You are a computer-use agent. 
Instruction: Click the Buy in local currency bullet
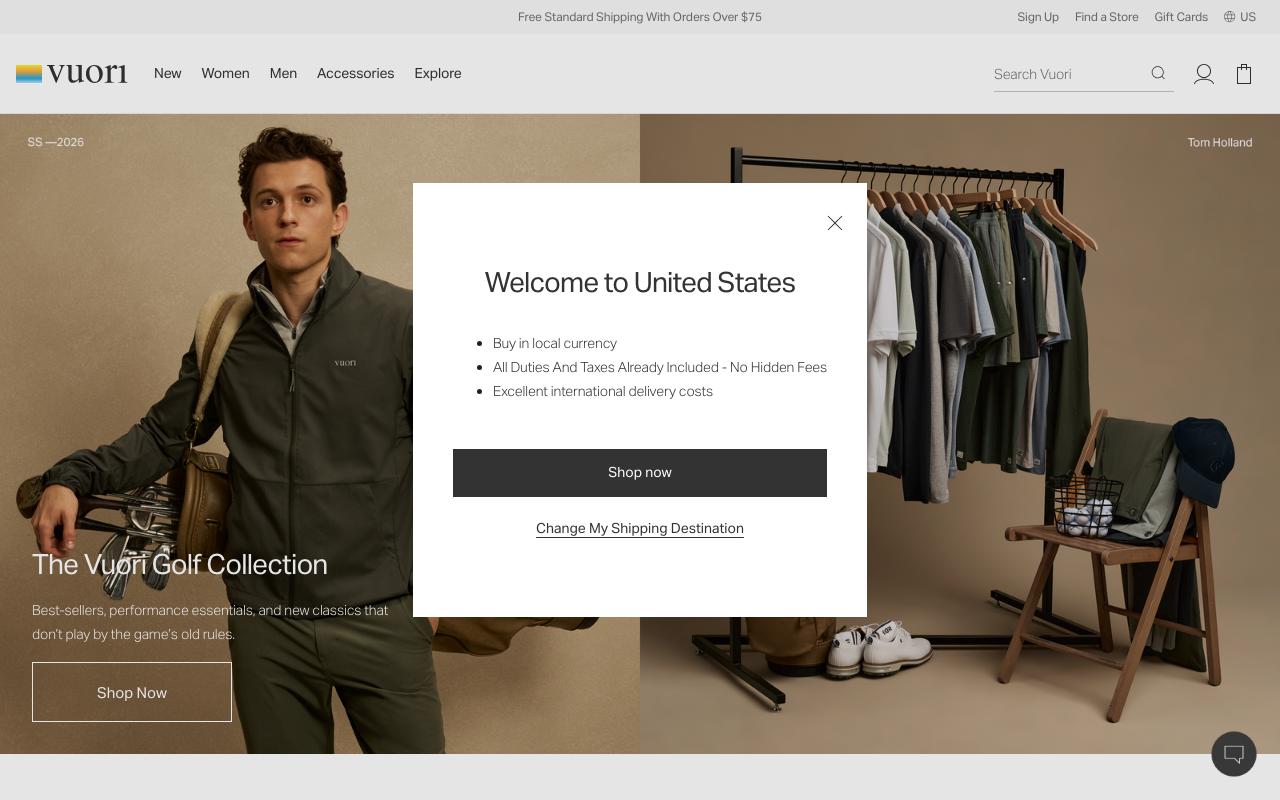coord(555,343)
